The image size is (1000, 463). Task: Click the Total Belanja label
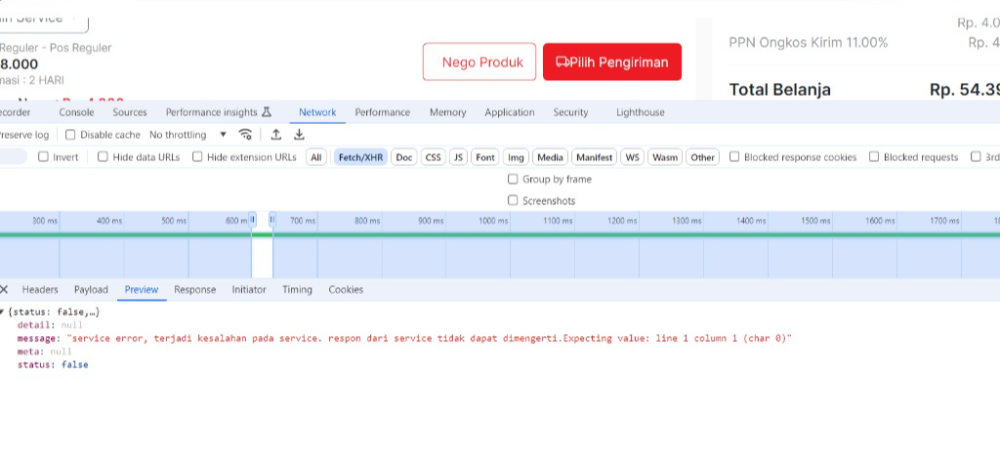[x=780, y=89]
